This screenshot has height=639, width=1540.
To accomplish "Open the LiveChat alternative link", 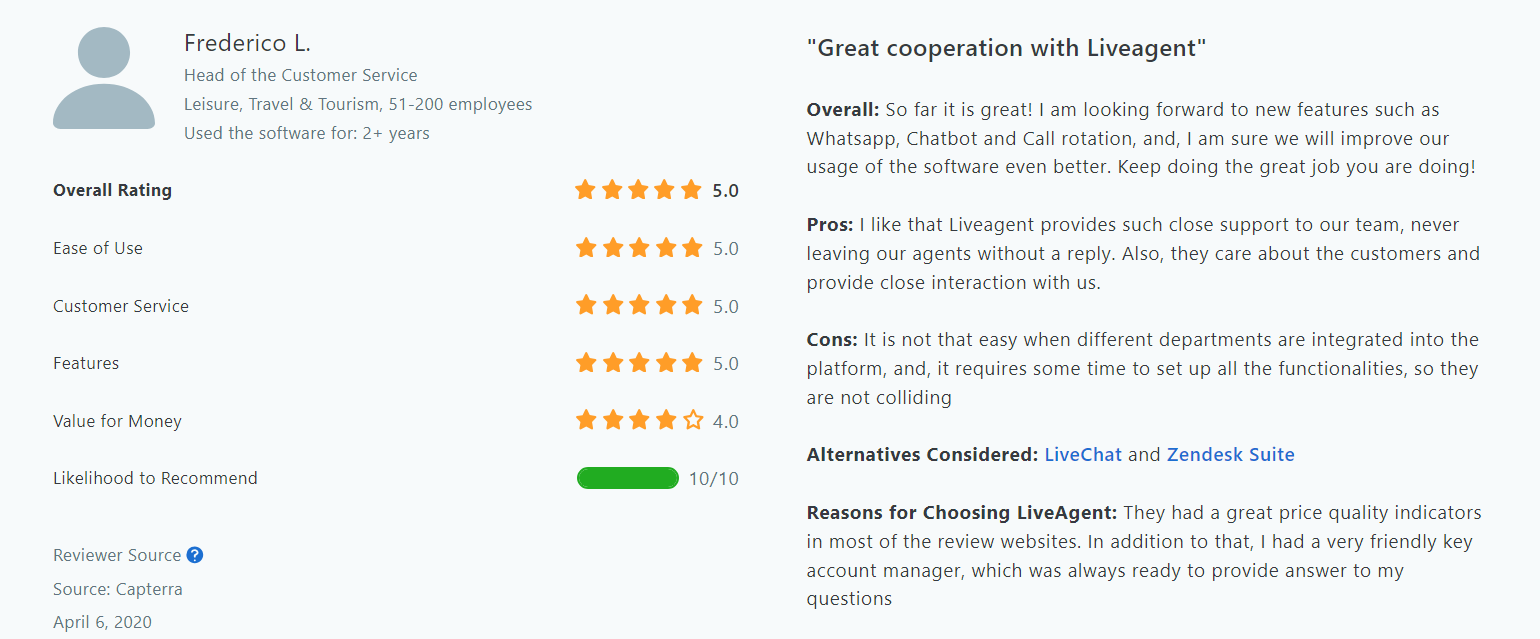I will [1083, 455].
